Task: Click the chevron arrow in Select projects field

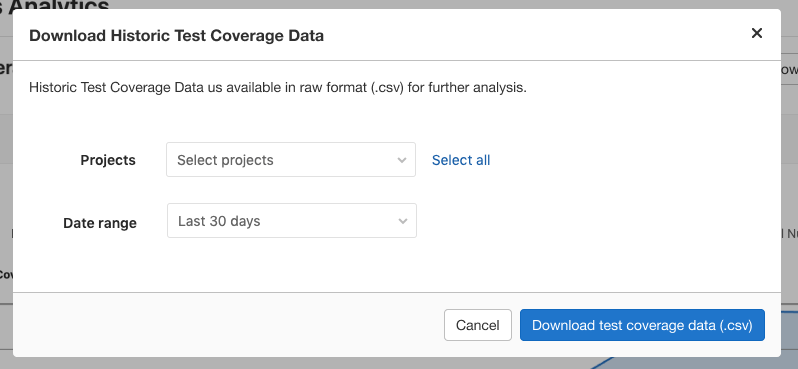Action: tap(402, 160)
